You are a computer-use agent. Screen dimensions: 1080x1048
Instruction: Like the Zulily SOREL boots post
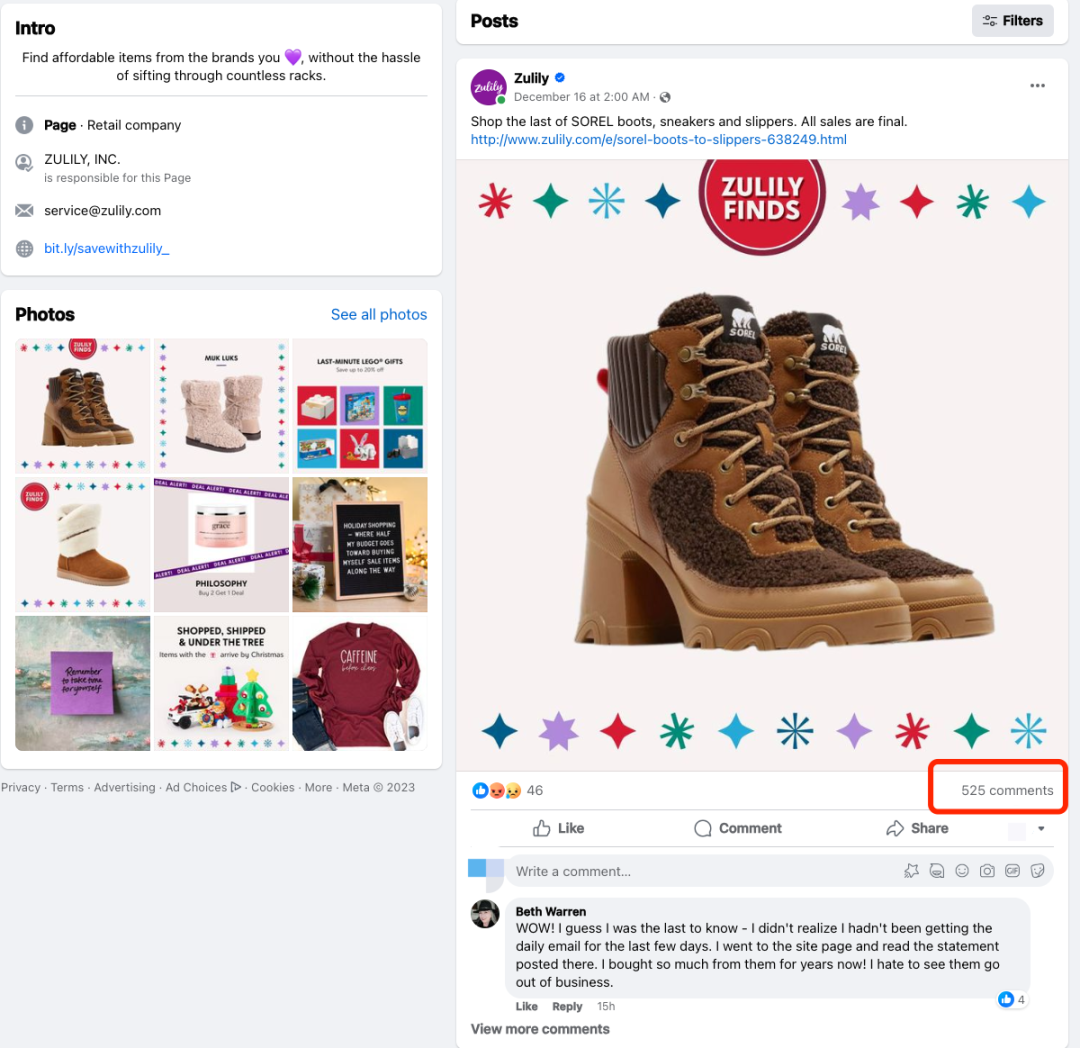tap(559, 828)
